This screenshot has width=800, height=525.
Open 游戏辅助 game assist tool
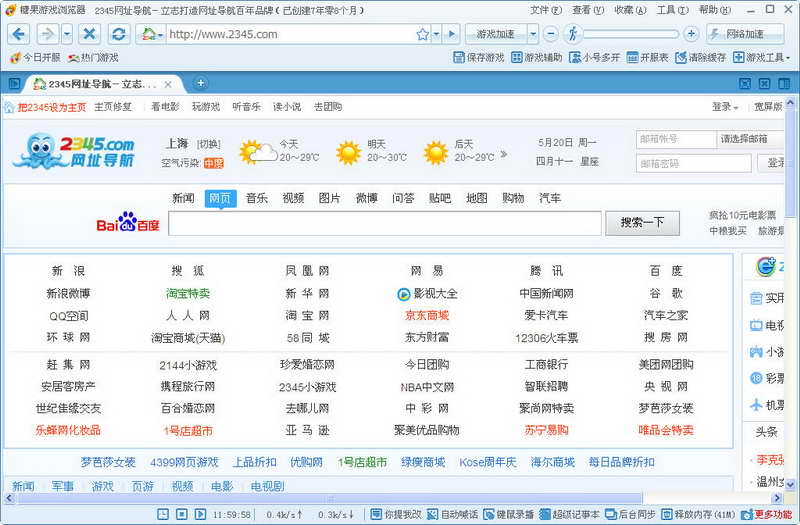click(537, 58)
